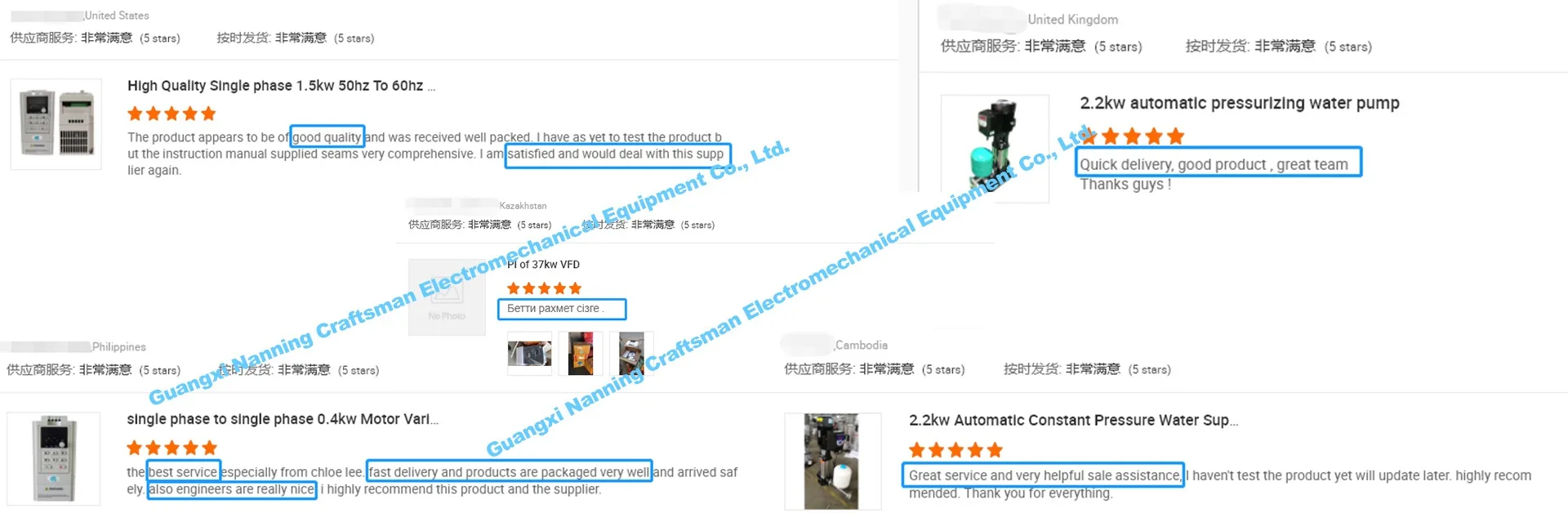Click the highlighted 'Great service and very helpful' text
This screenshot has height=531, width=1568.
coord(1044,475)
